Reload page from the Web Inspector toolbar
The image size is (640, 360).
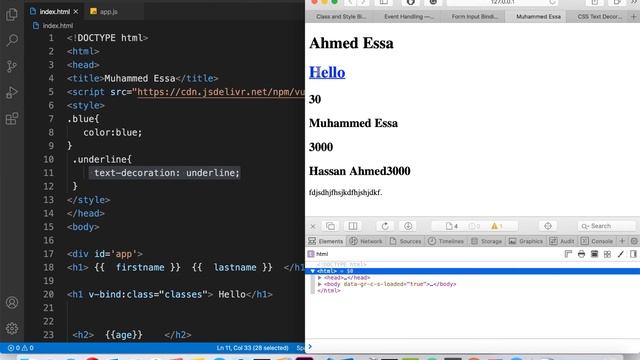tap(385, 226)
